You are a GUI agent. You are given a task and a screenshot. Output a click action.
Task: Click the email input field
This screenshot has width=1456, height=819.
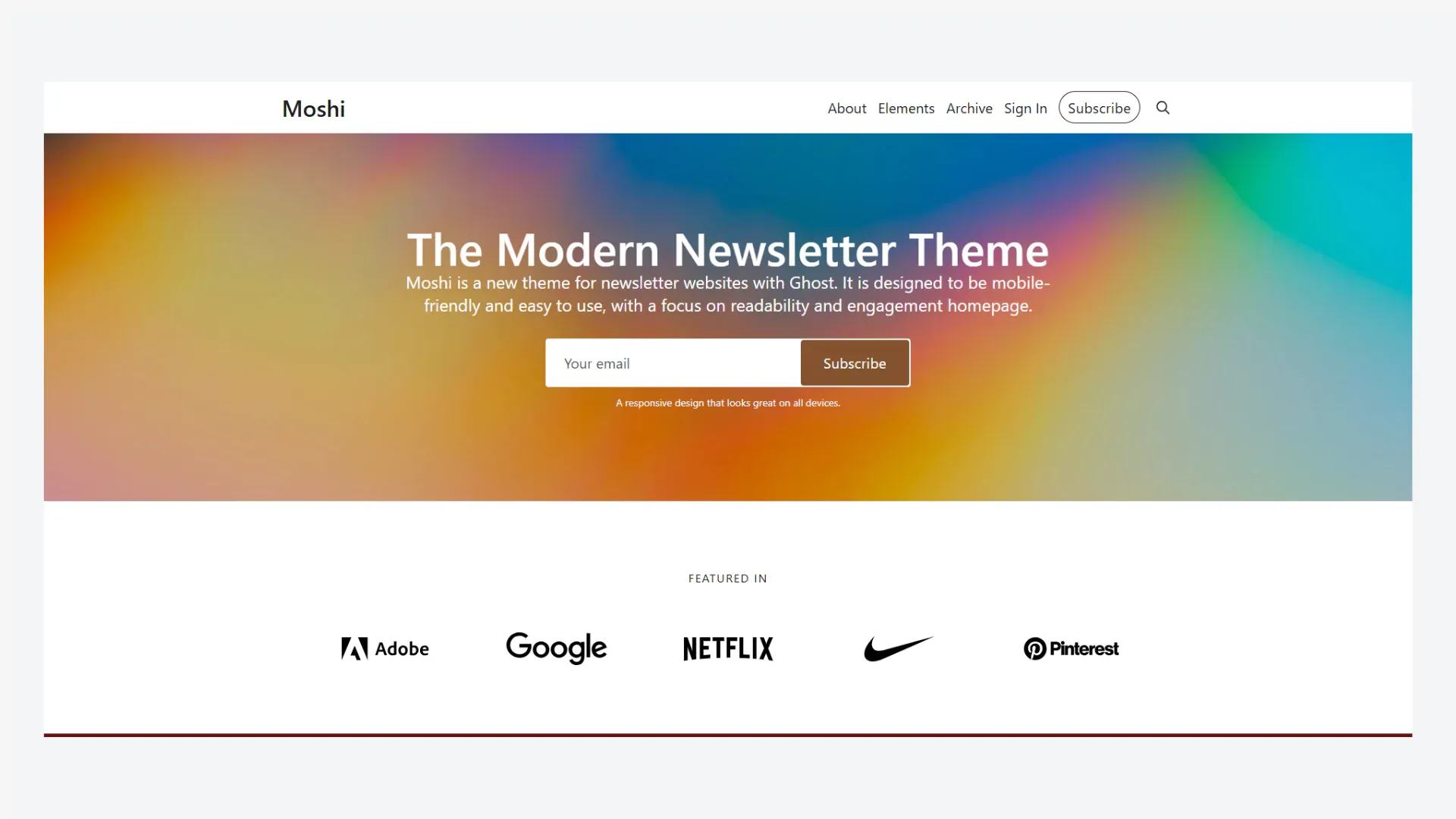(x=672, y=362)
